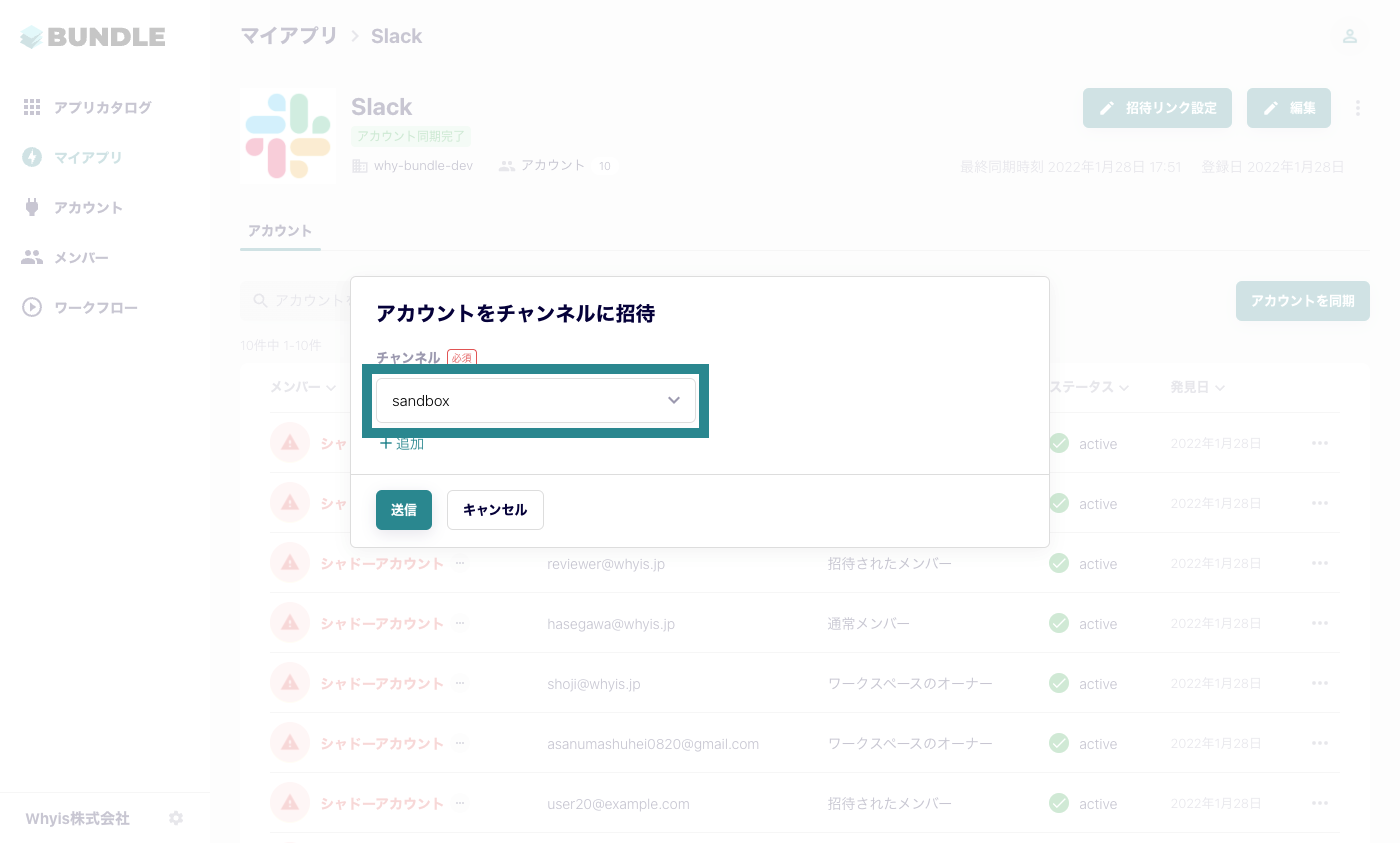Open row menu for user20@example.com
The image size is (1400, 843).
pyautogui.click(x=1320, y=803)
